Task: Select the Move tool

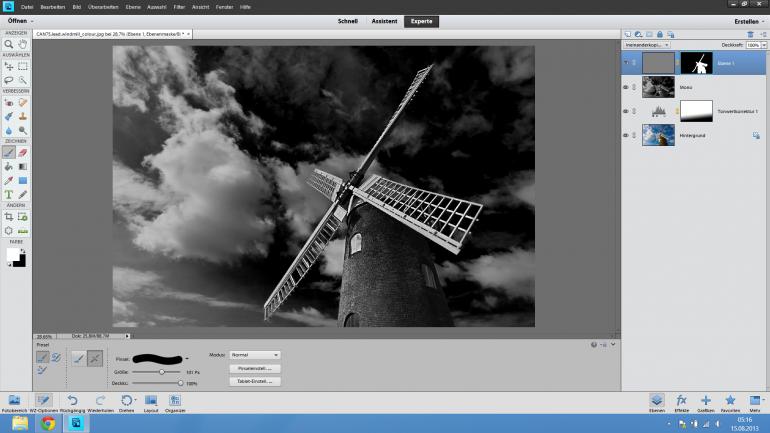Action: tap(9, 66)
